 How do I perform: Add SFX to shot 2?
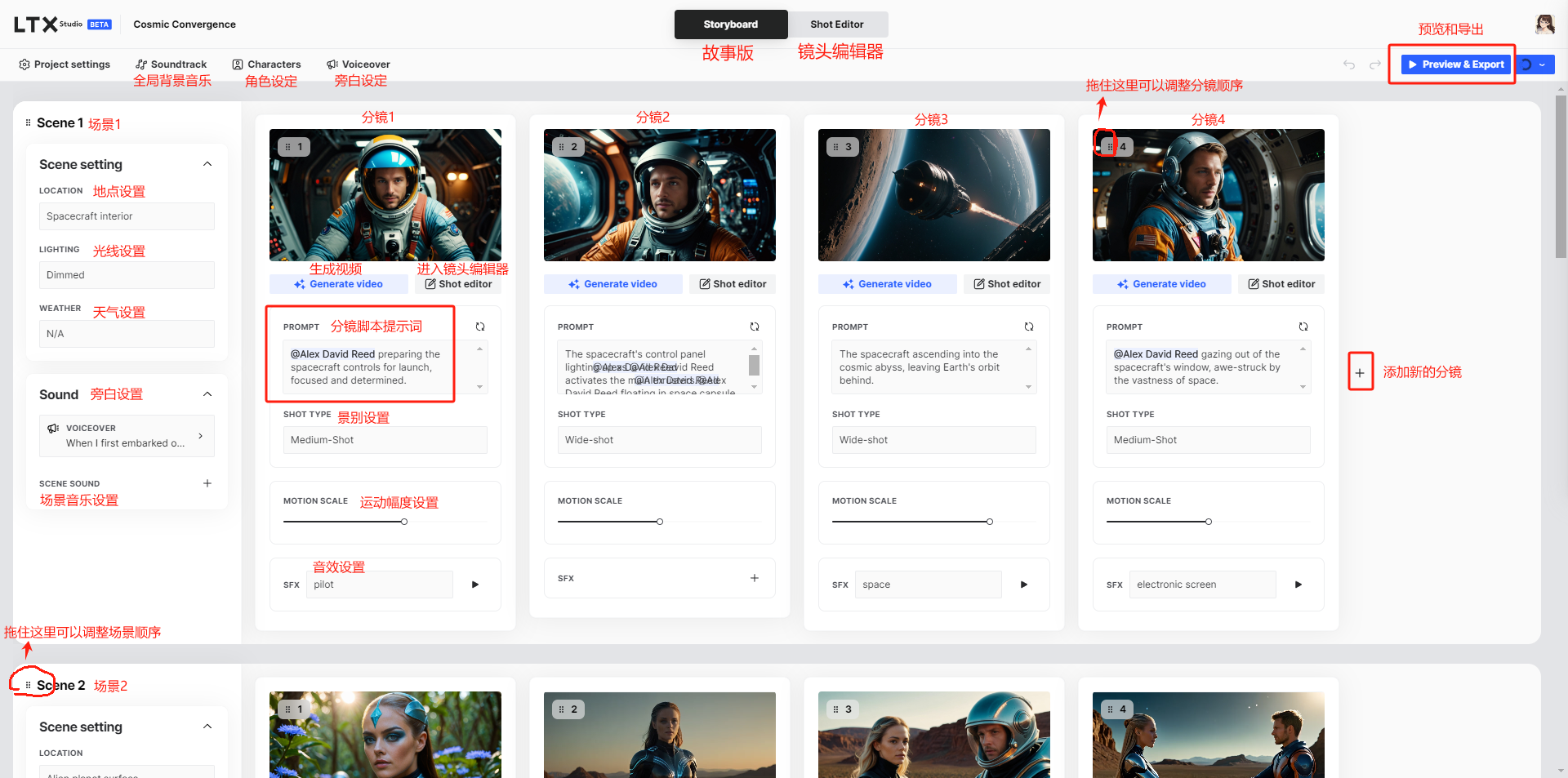(x=755, y=578)
